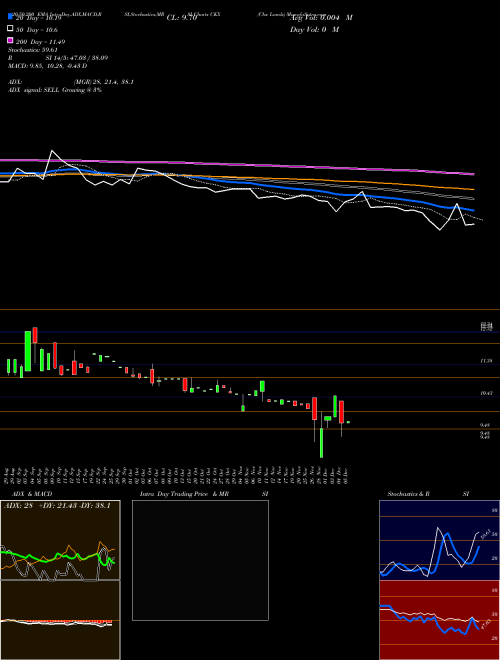
Task: Click the 'MACD: 9.85, 10.28, -0.43 D' readout
Action: 48,66
